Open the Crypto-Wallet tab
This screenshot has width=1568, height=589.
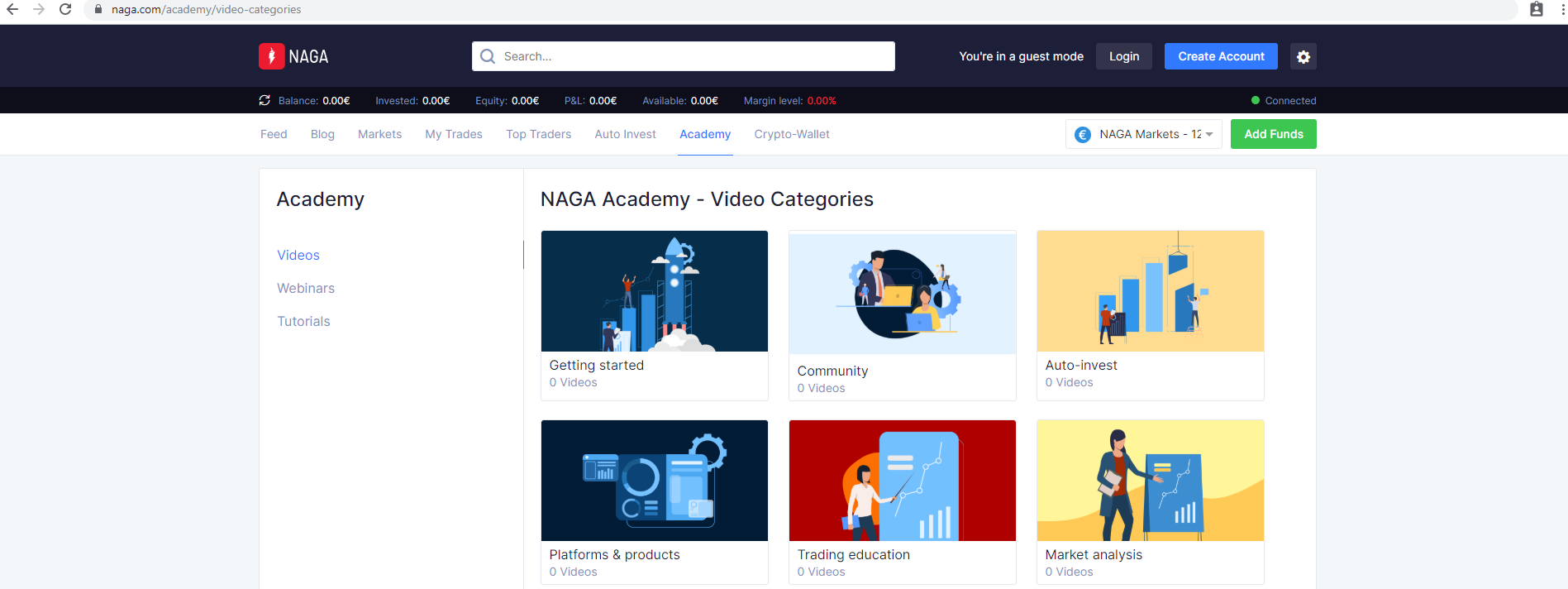[792, 134]
